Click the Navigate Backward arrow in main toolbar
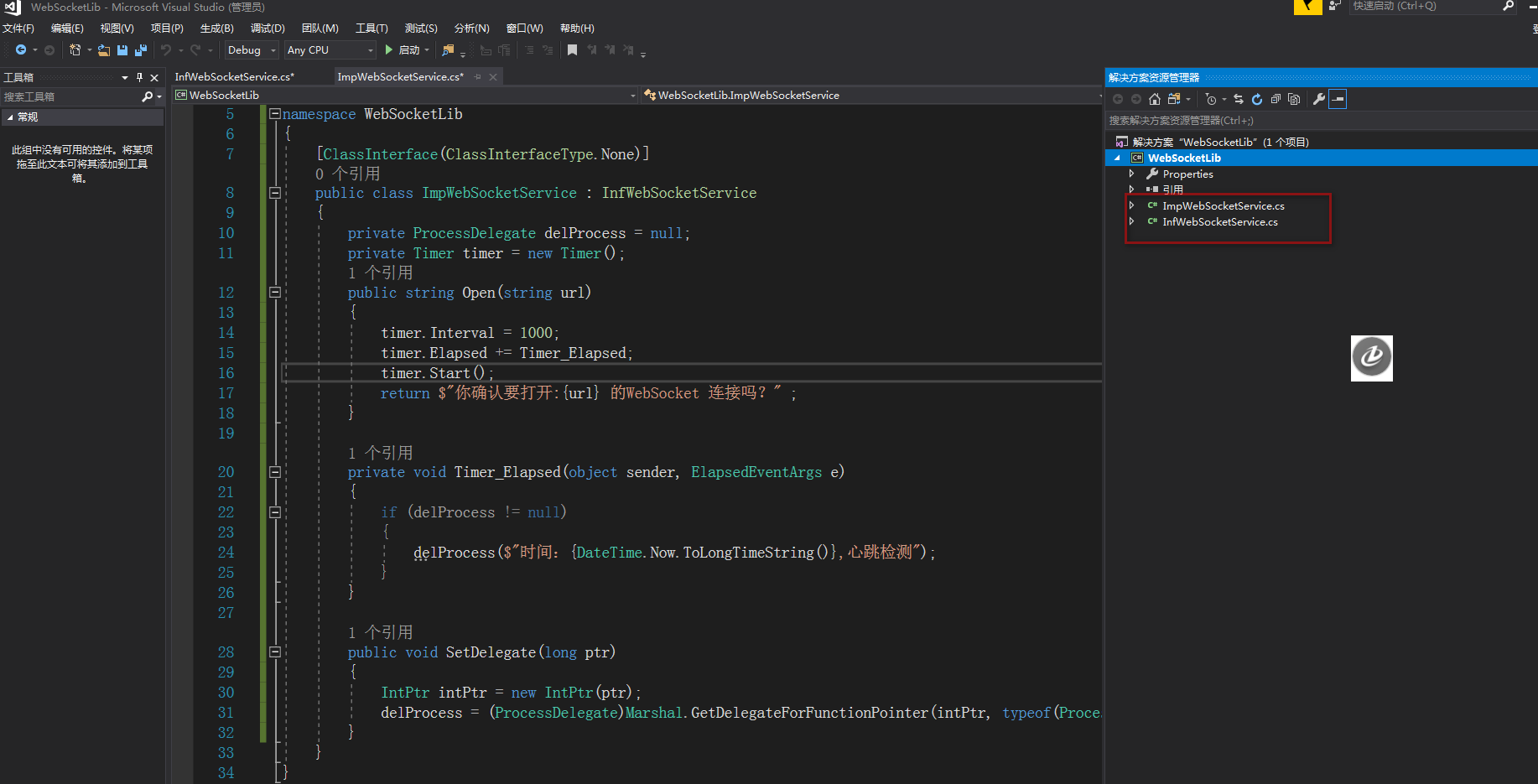 coord(21,50)
